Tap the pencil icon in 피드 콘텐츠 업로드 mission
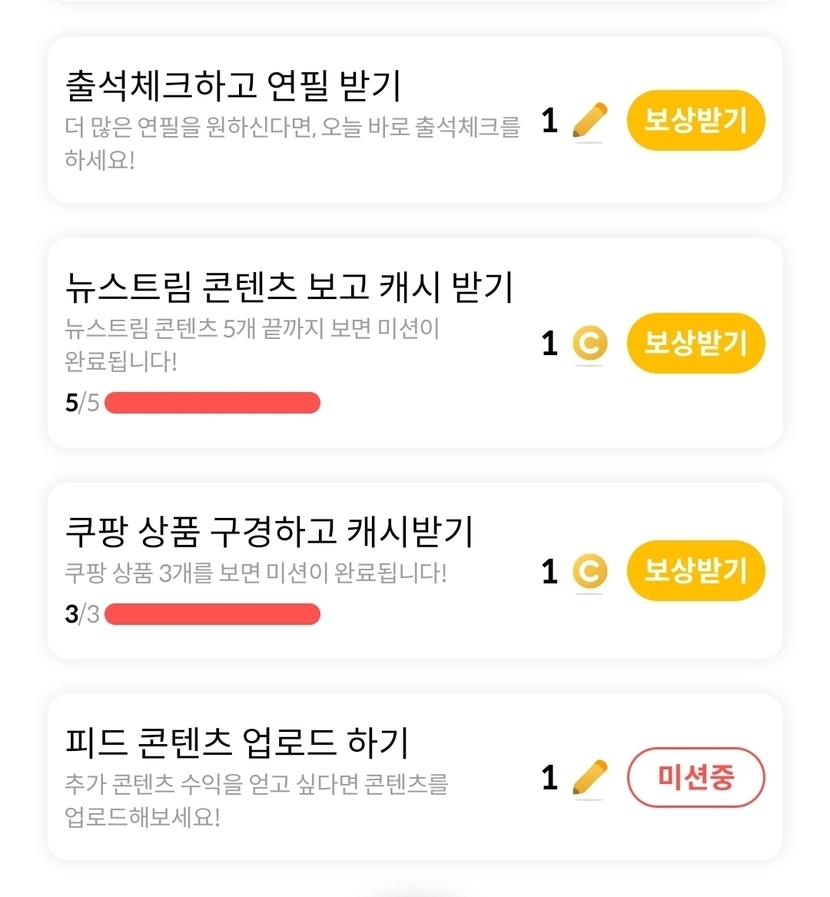Image resolution: width=830 pixels, height=897 pixels. click(x=590, y=778)
